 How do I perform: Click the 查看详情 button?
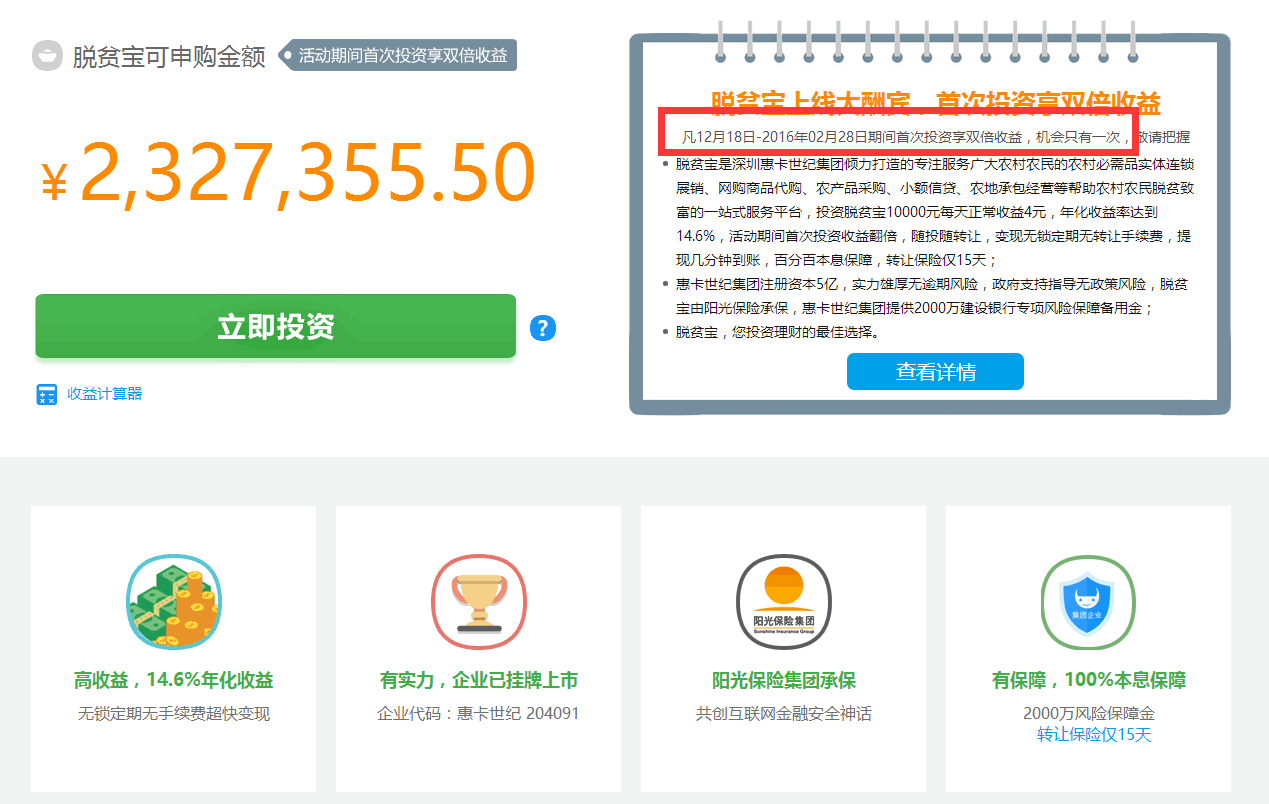pyautogui.click(x=935, y=372)
